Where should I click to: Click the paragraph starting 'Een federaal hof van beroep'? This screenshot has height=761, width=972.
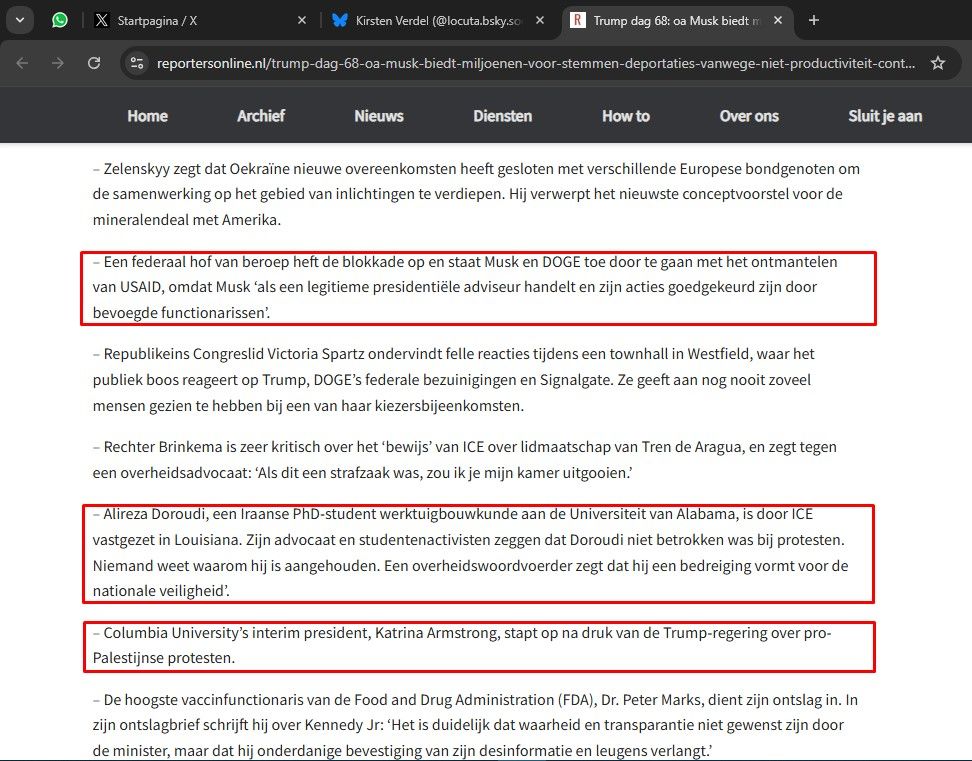tap(465, 287)
